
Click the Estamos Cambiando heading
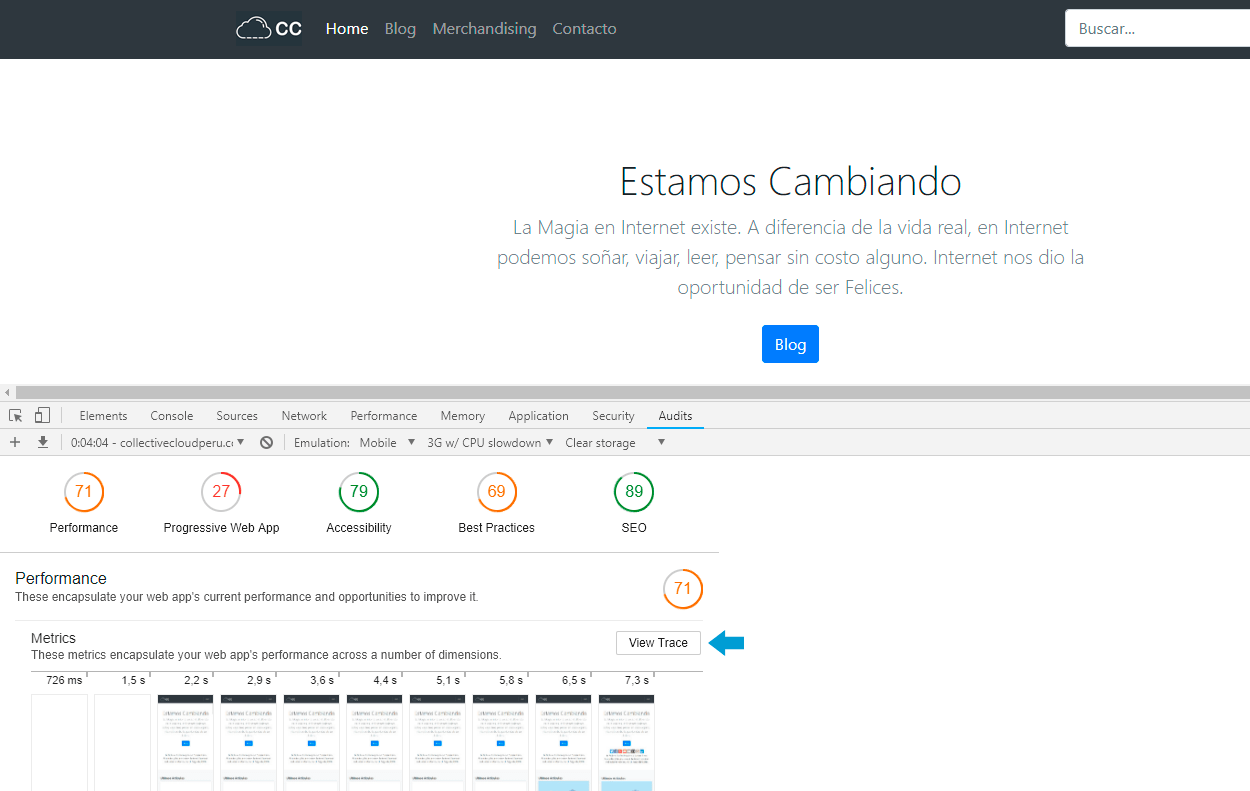pos(790,181)
